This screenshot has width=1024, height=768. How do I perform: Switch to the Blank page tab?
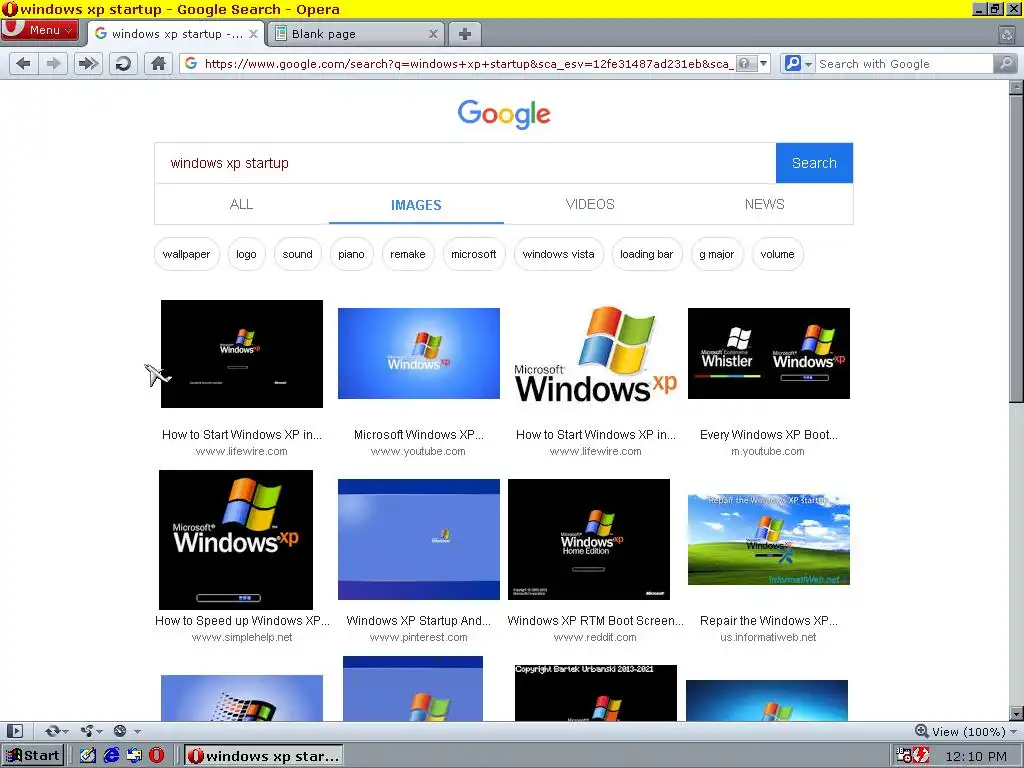point(356,34)
